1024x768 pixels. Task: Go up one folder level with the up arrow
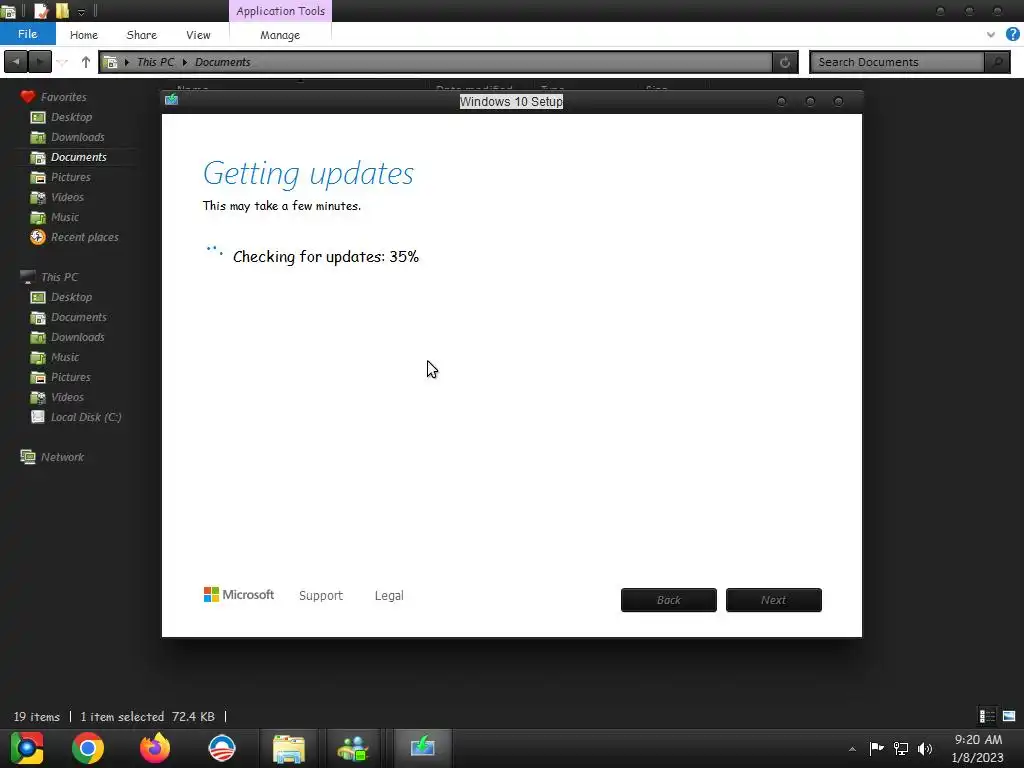pyautogui.click(x=86, y=62)
